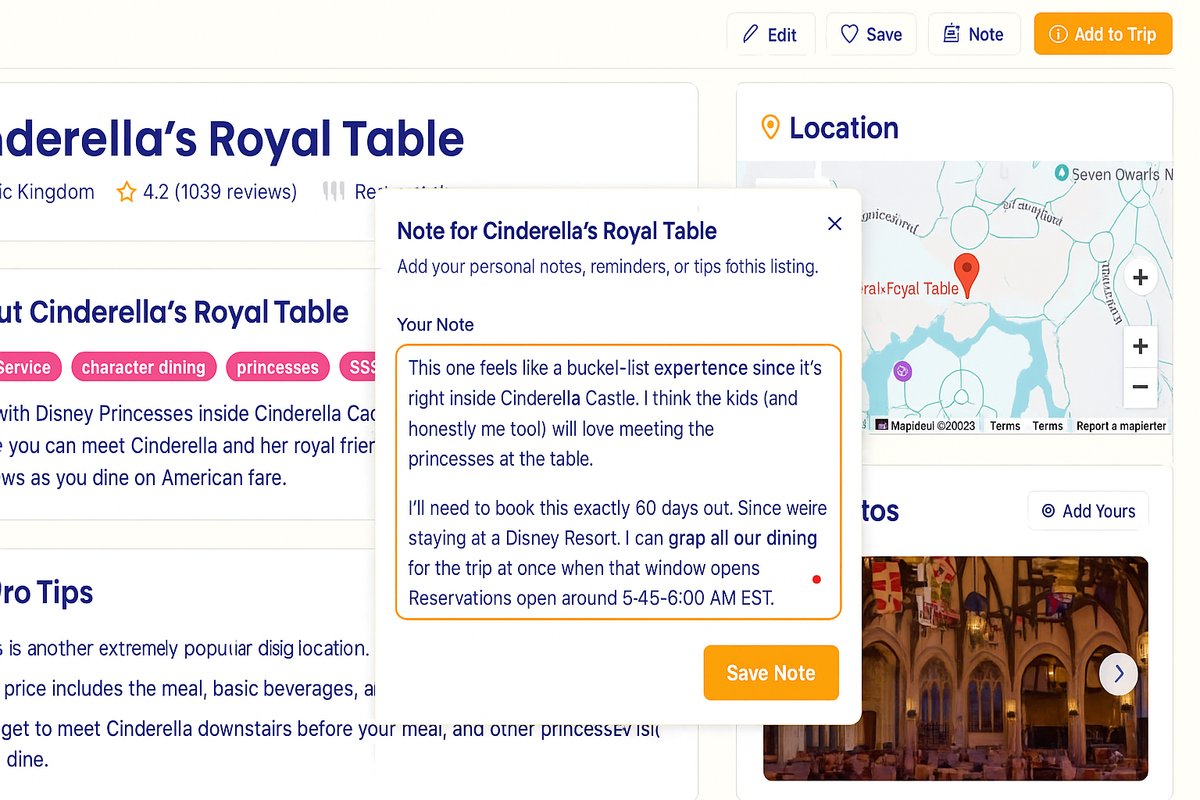Viewport: 1200px width, 800px height.
Task: Click the heart icon beside Save
Action: coord(849,34)
